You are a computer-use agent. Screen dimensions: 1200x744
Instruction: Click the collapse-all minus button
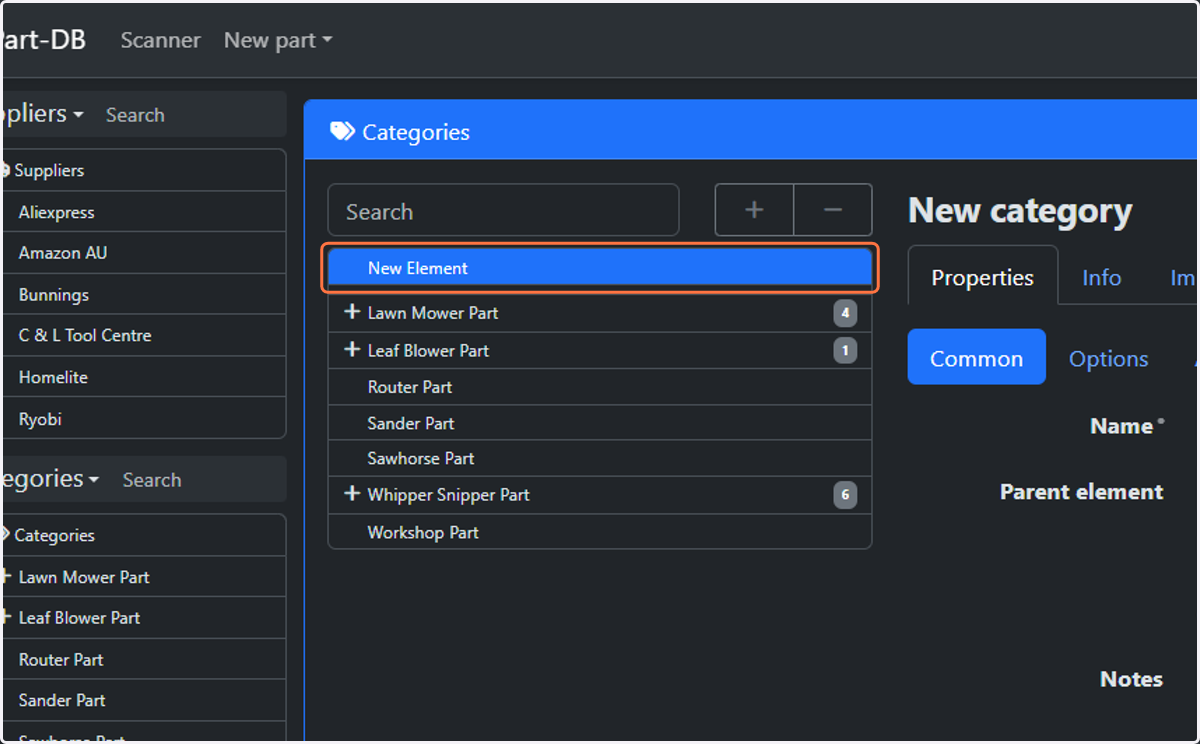pos(833,210)
